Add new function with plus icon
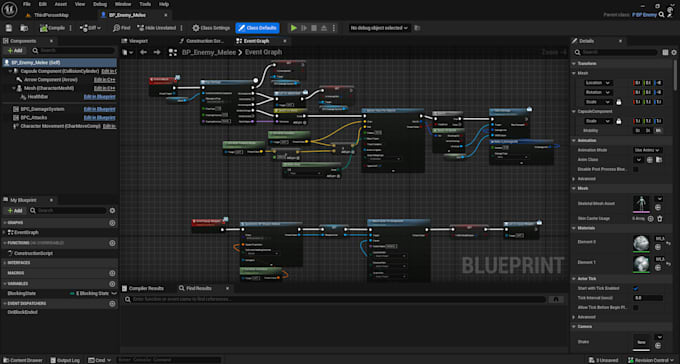 pos(112,243)
